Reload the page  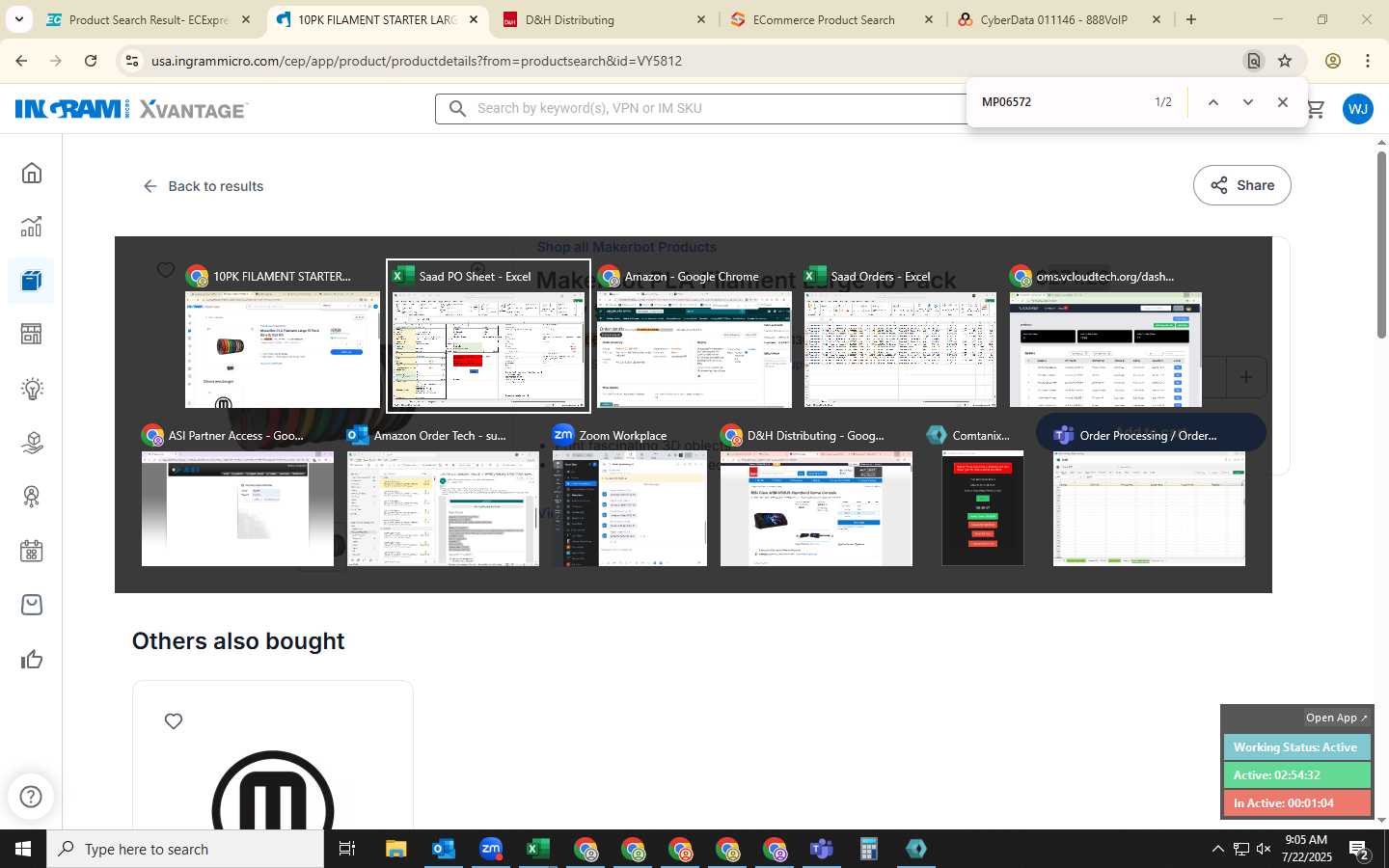click(x=91, y=61)
